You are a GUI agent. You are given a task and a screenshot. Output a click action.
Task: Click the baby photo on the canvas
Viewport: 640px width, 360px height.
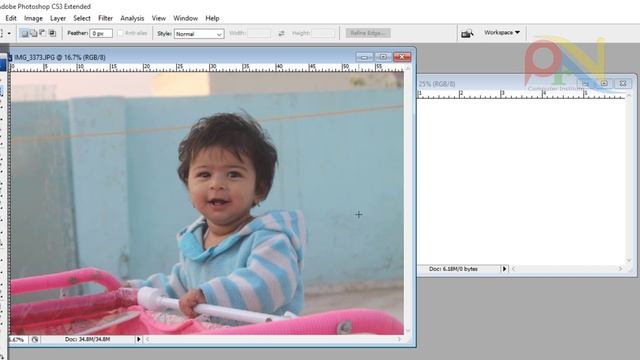pyautogui.click(x=207, y=203)
